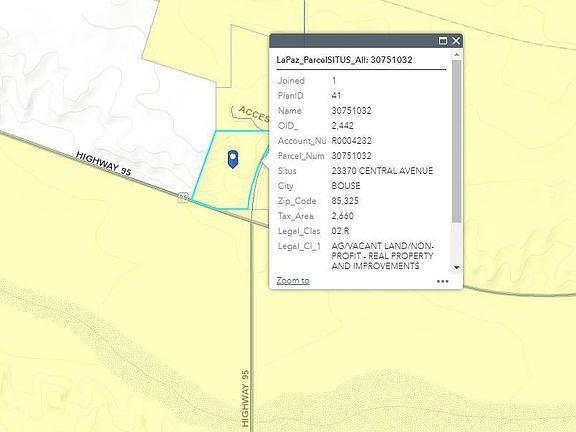This screenshot has height=432, width=576.
Task: Click the City value BOUSE
Action: 346,186
